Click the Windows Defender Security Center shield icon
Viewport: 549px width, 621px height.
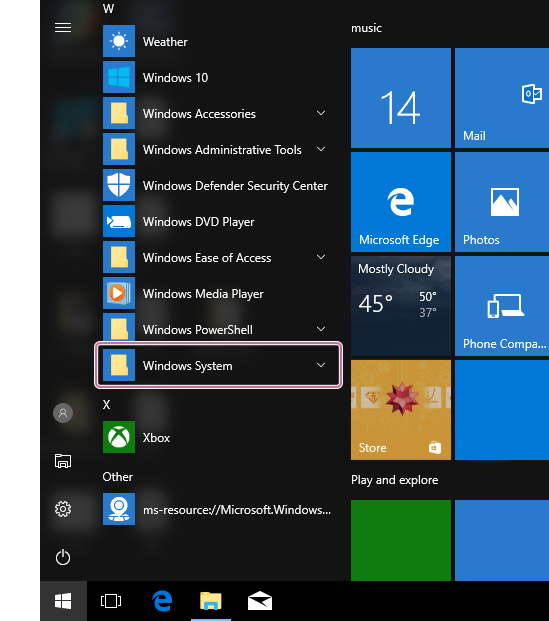point(119,185)
